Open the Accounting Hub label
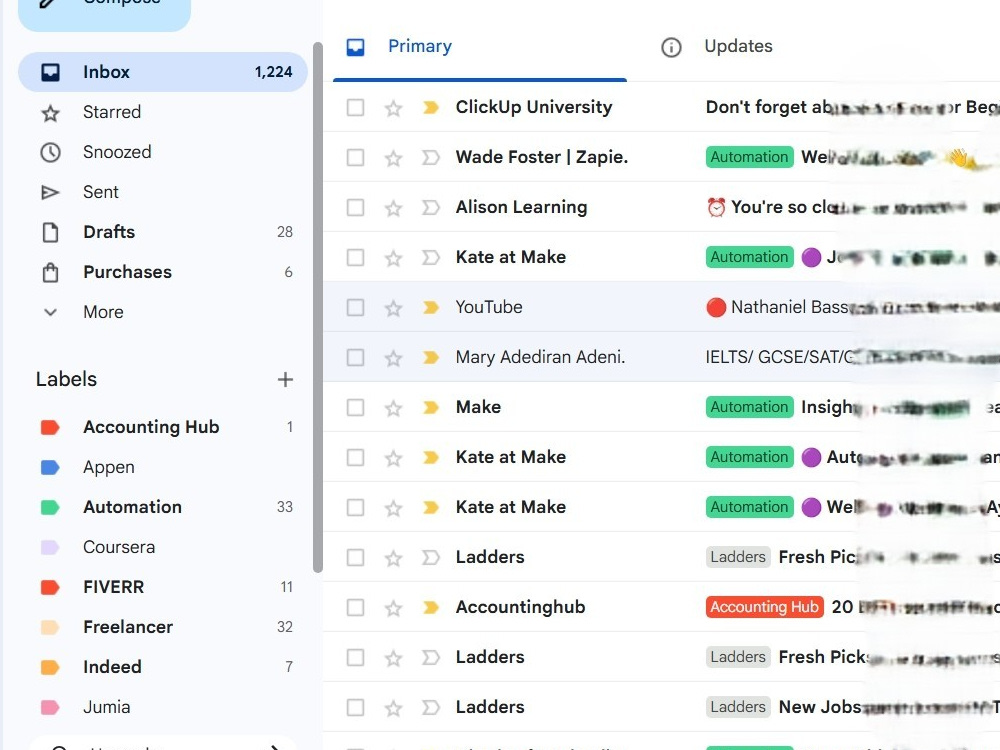 [x=163, y=427]
